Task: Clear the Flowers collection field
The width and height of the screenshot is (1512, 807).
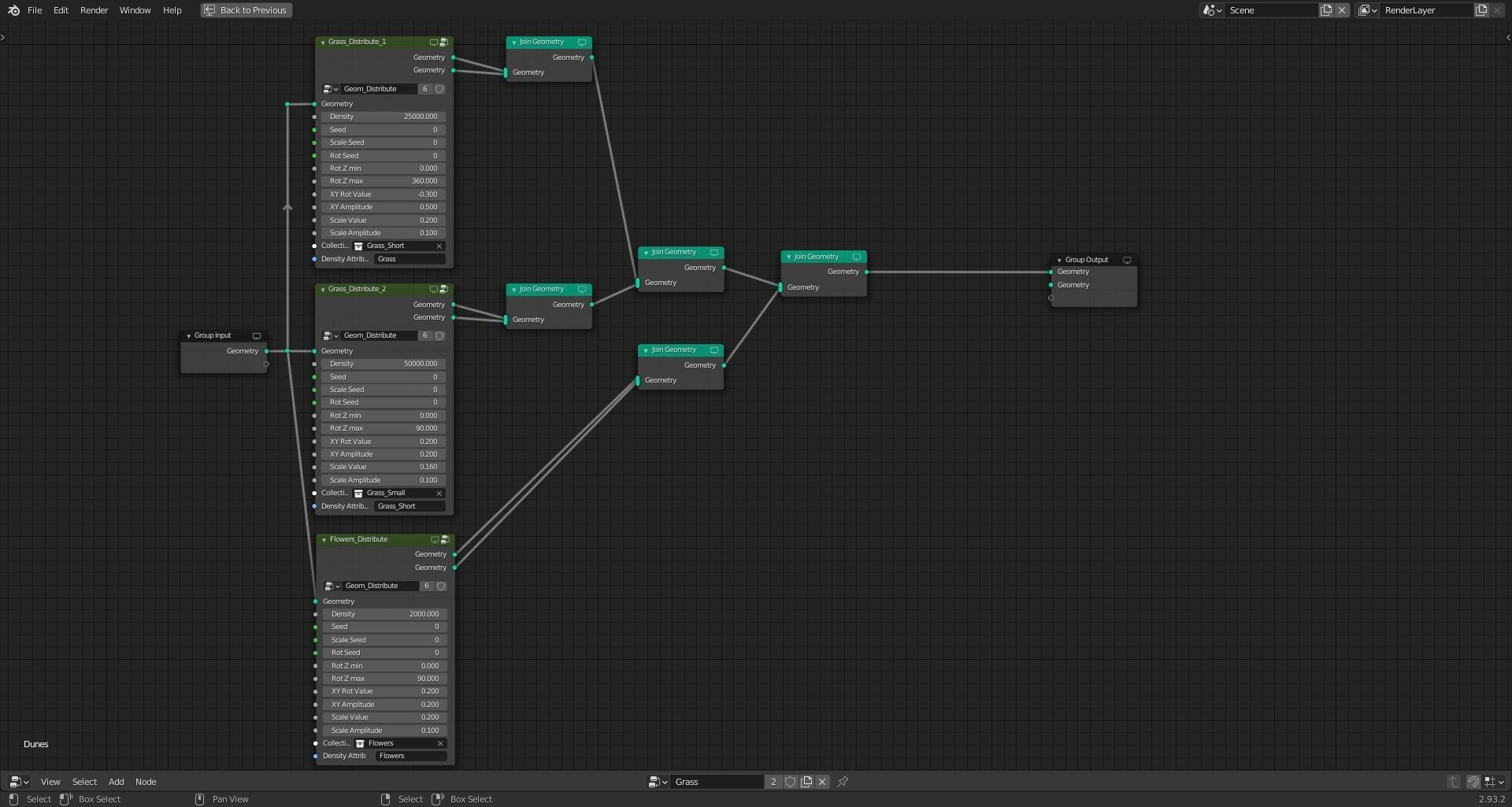Action: pos(440,743)
